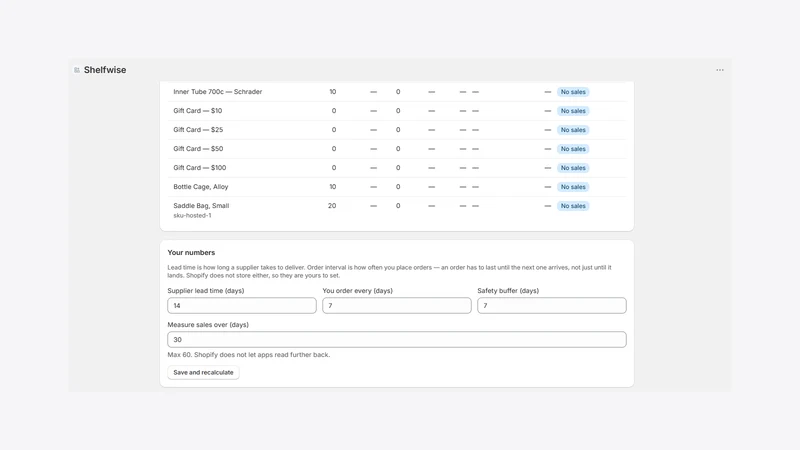The image size is (800, 450).
Task: Focus the Supplier lead time field
Action: click(242, 306)
